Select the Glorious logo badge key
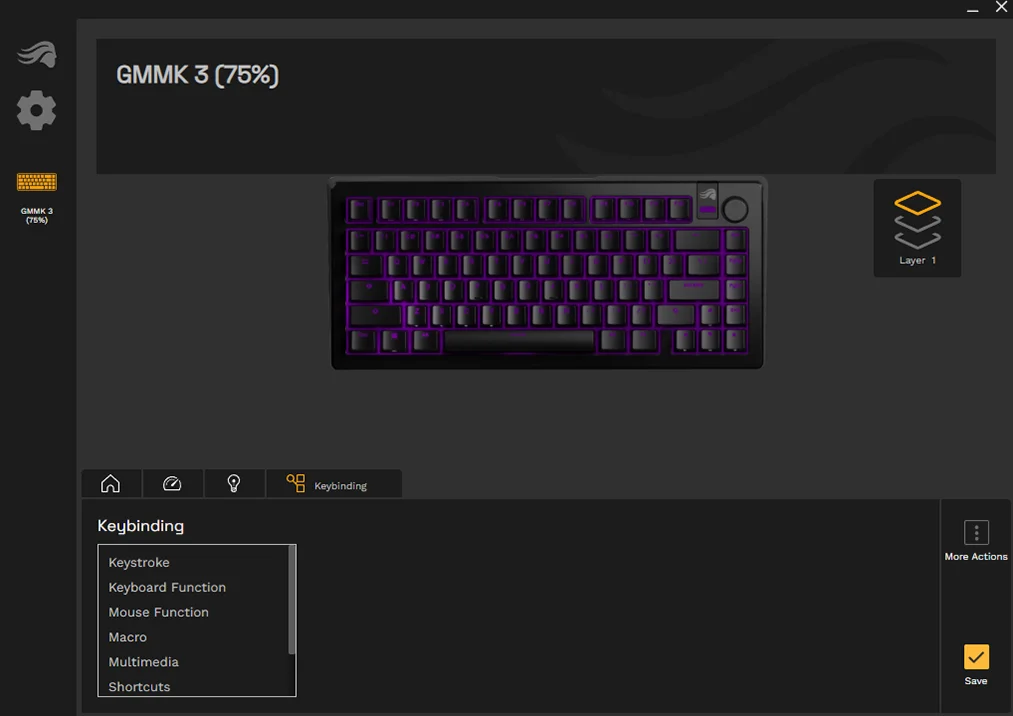The height and width of the screenshot is (716, 1013). click(707, 201)
